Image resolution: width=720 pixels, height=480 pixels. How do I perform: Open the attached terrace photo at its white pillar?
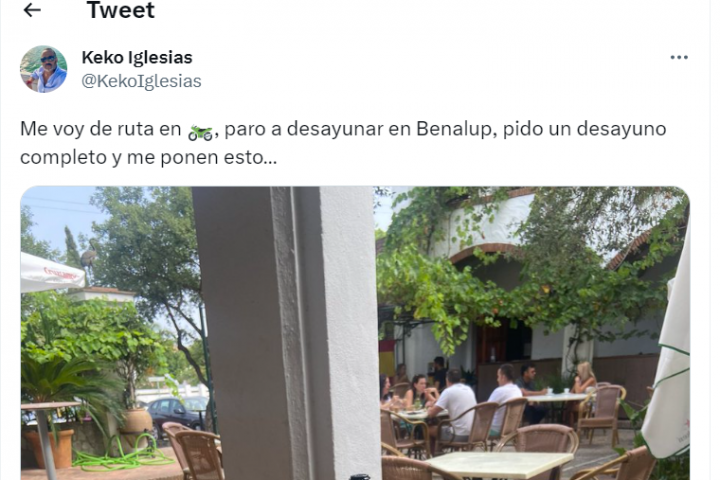click(287, 333)
